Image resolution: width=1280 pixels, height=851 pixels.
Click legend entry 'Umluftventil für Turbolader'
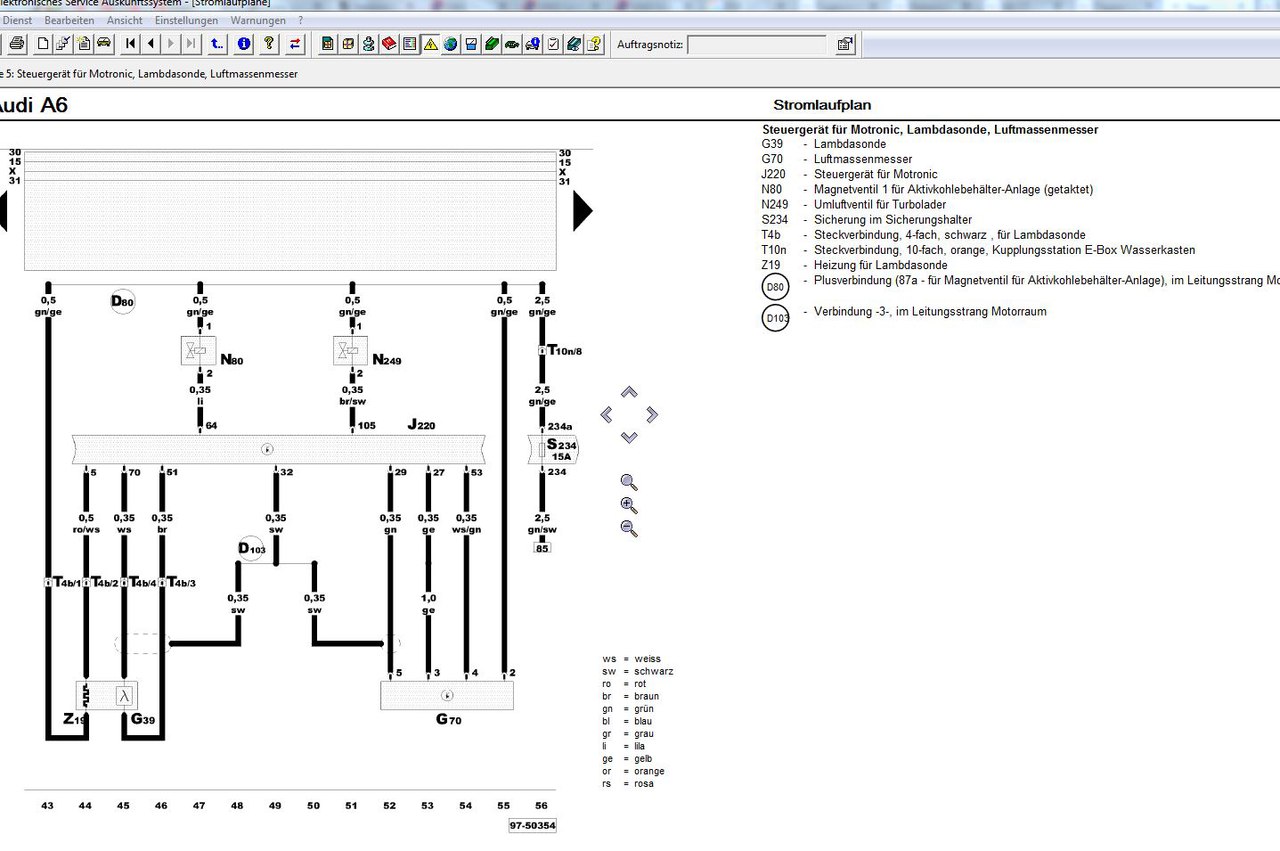(x=880, y=205)
